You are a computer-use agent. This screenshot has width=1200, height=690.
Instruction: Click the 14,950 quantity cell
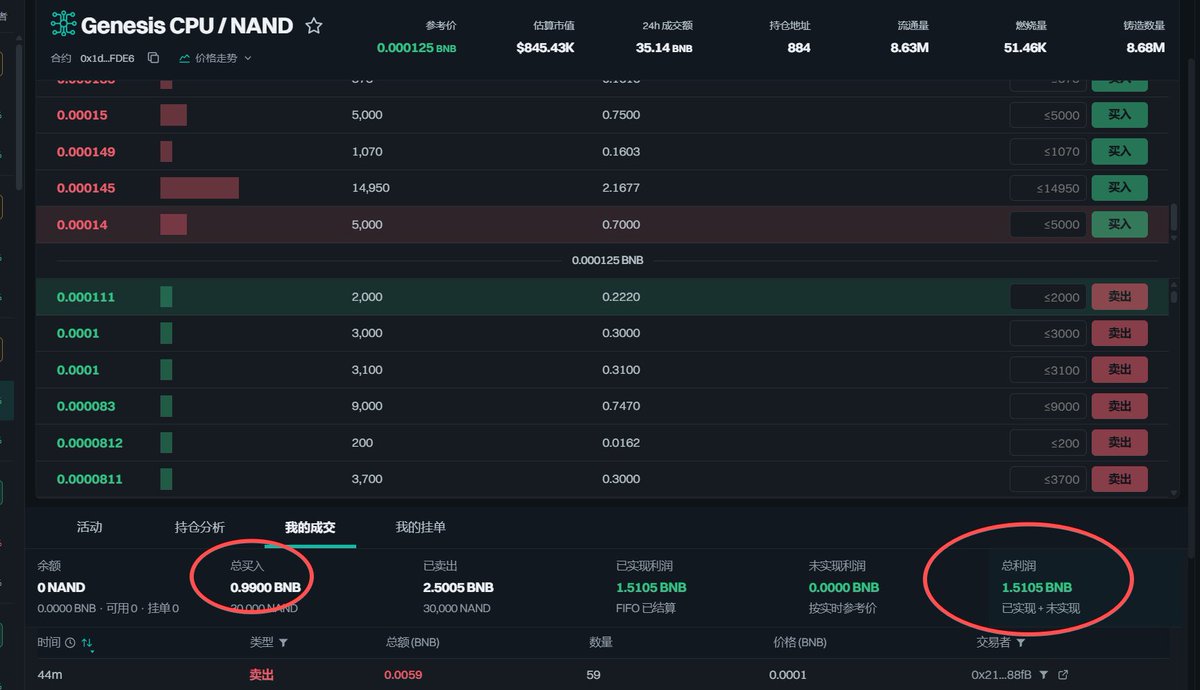click(x=371, y=188)
